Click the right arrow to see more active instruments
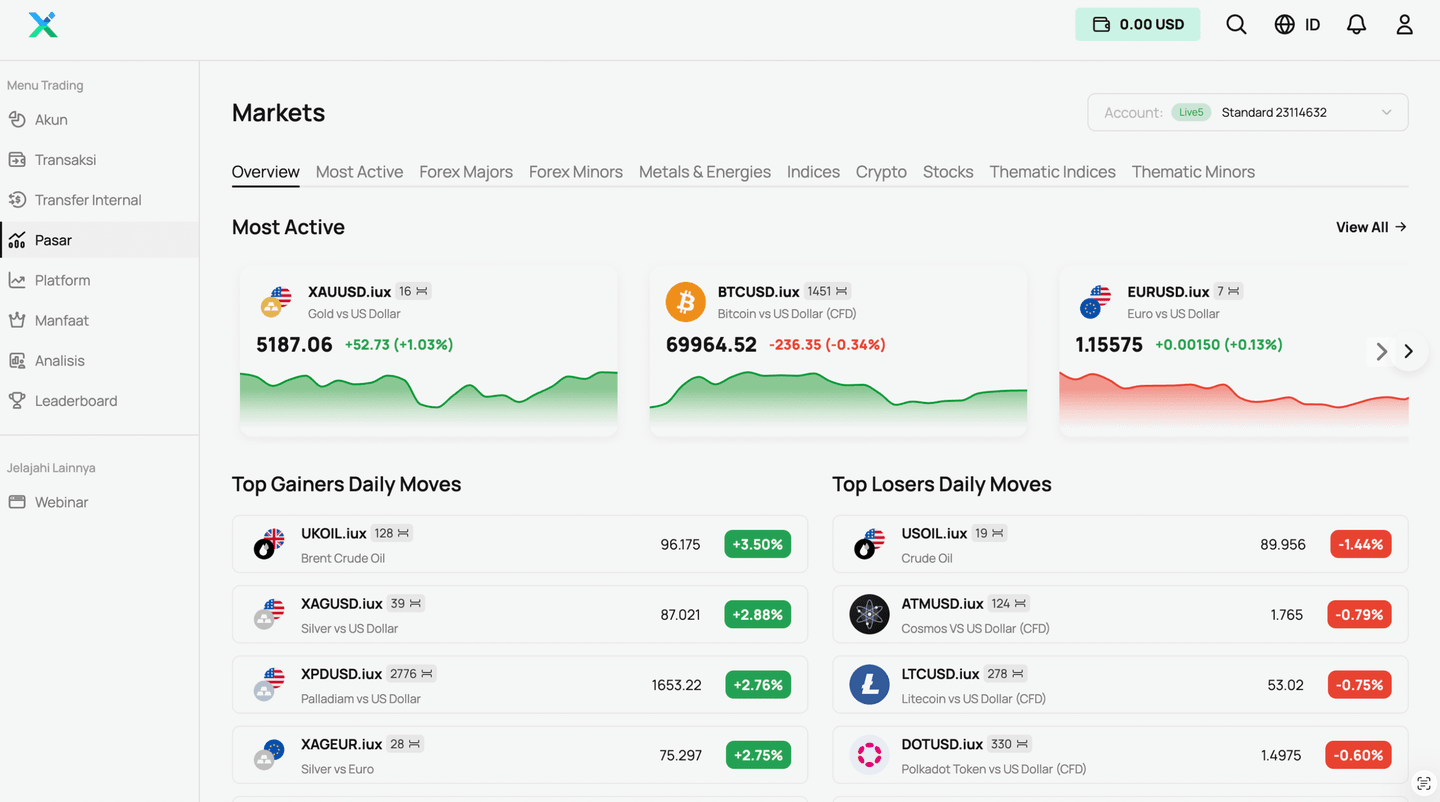Screen dimensions: 1440x802 click(1408, 351)
